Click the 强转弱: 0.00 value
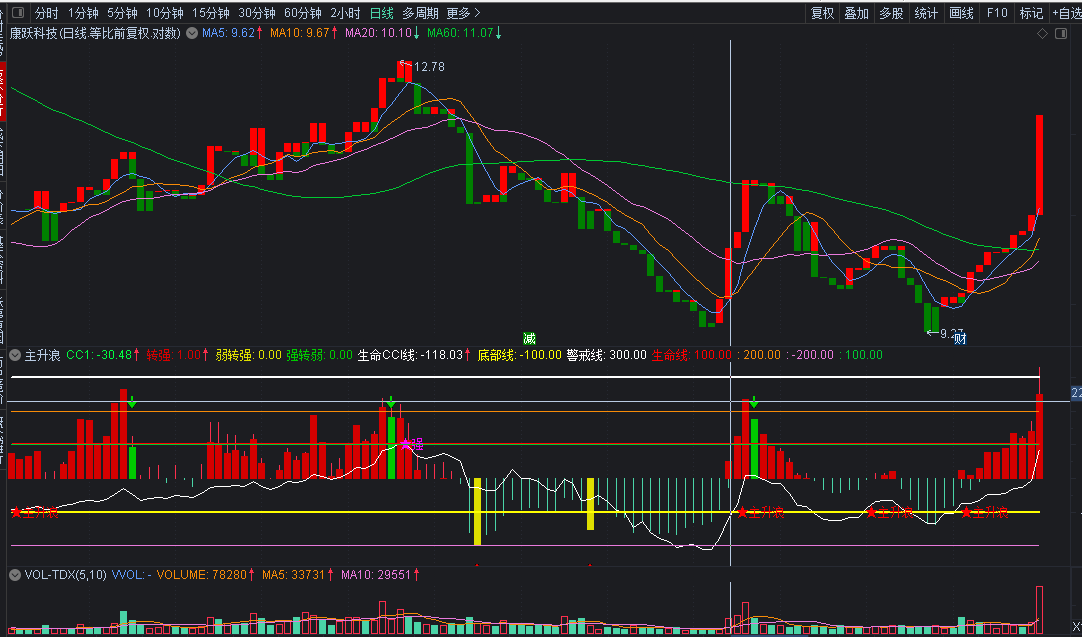 320,355
